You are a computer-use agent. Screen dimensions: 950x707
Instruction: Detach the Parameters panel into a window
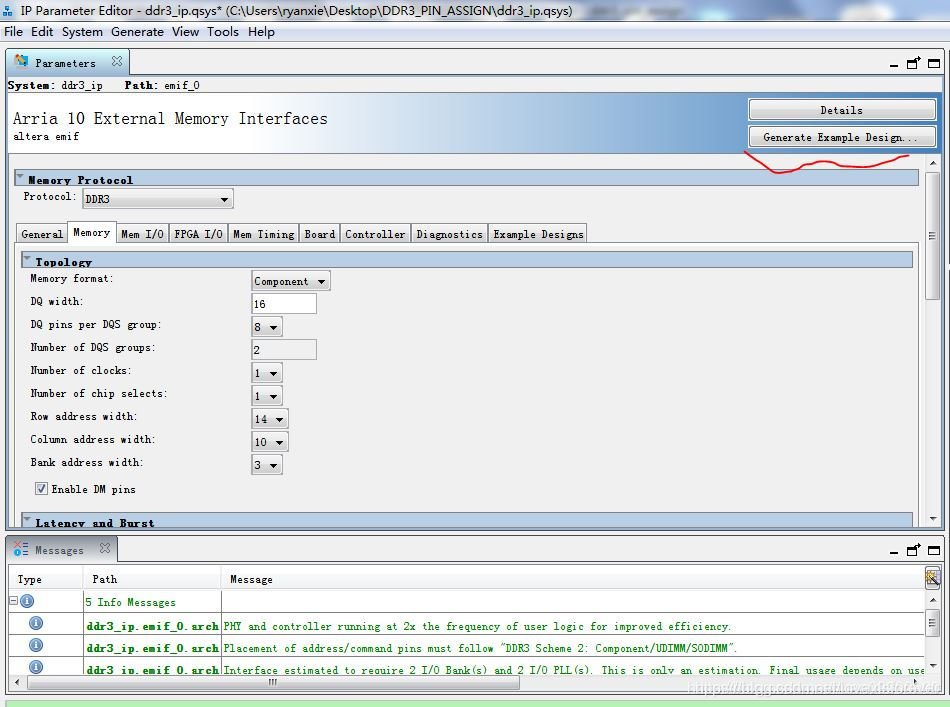913,62
